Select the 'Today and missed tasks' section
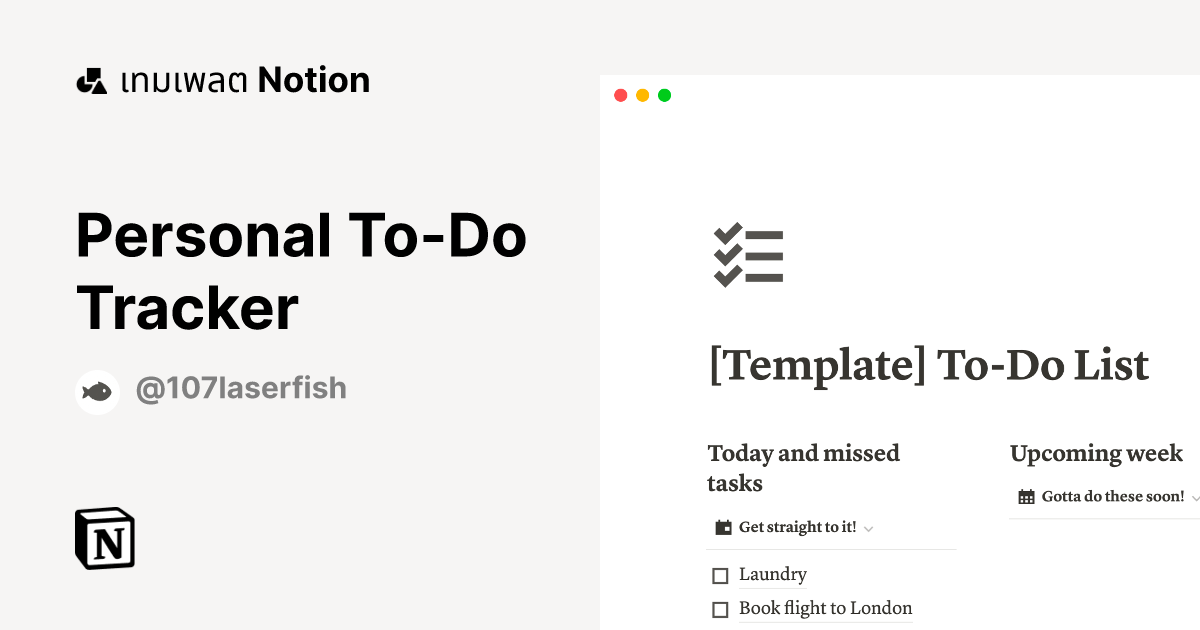 click(x=803, y=467)
